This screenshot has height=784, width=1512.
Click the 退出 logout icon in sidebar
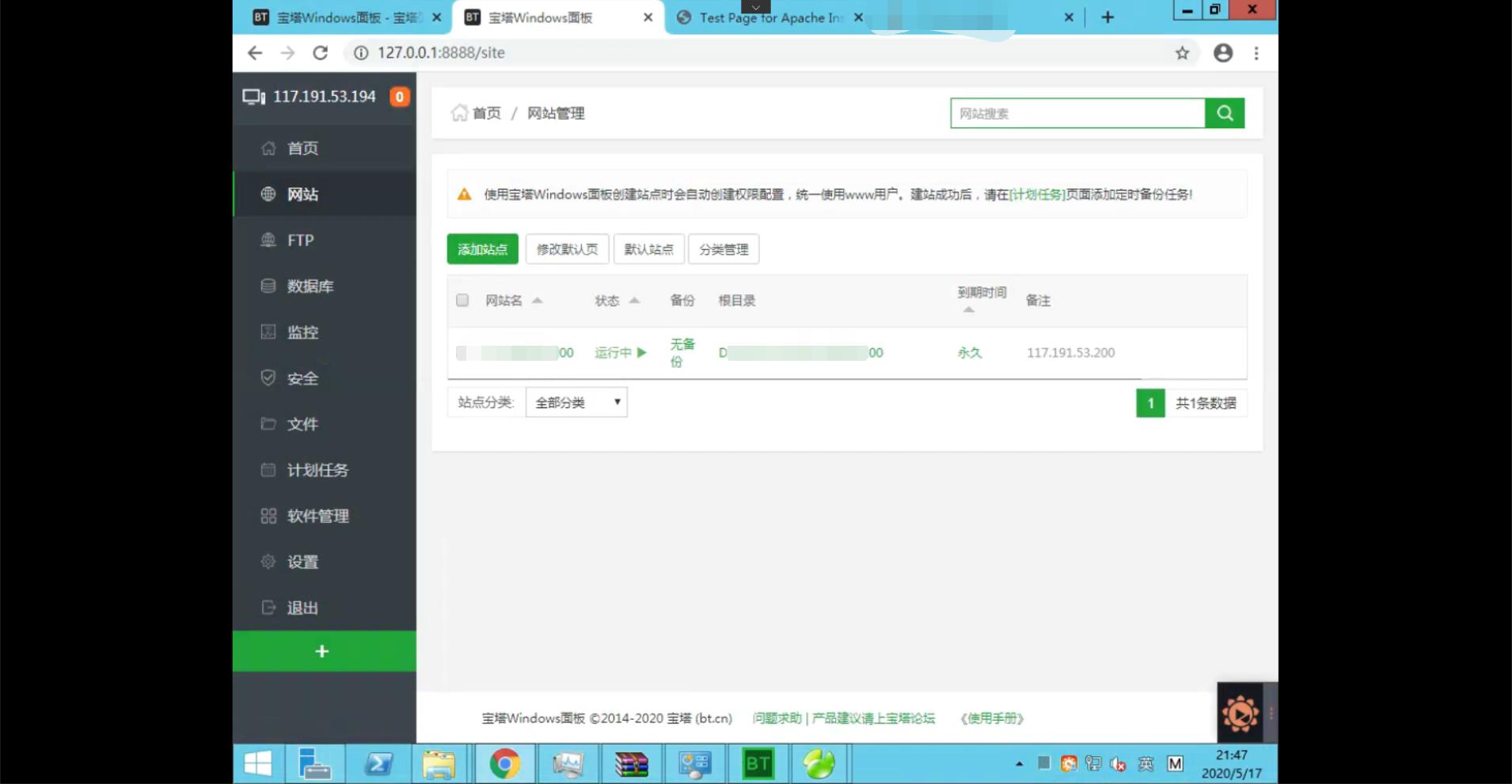[268, 608]
